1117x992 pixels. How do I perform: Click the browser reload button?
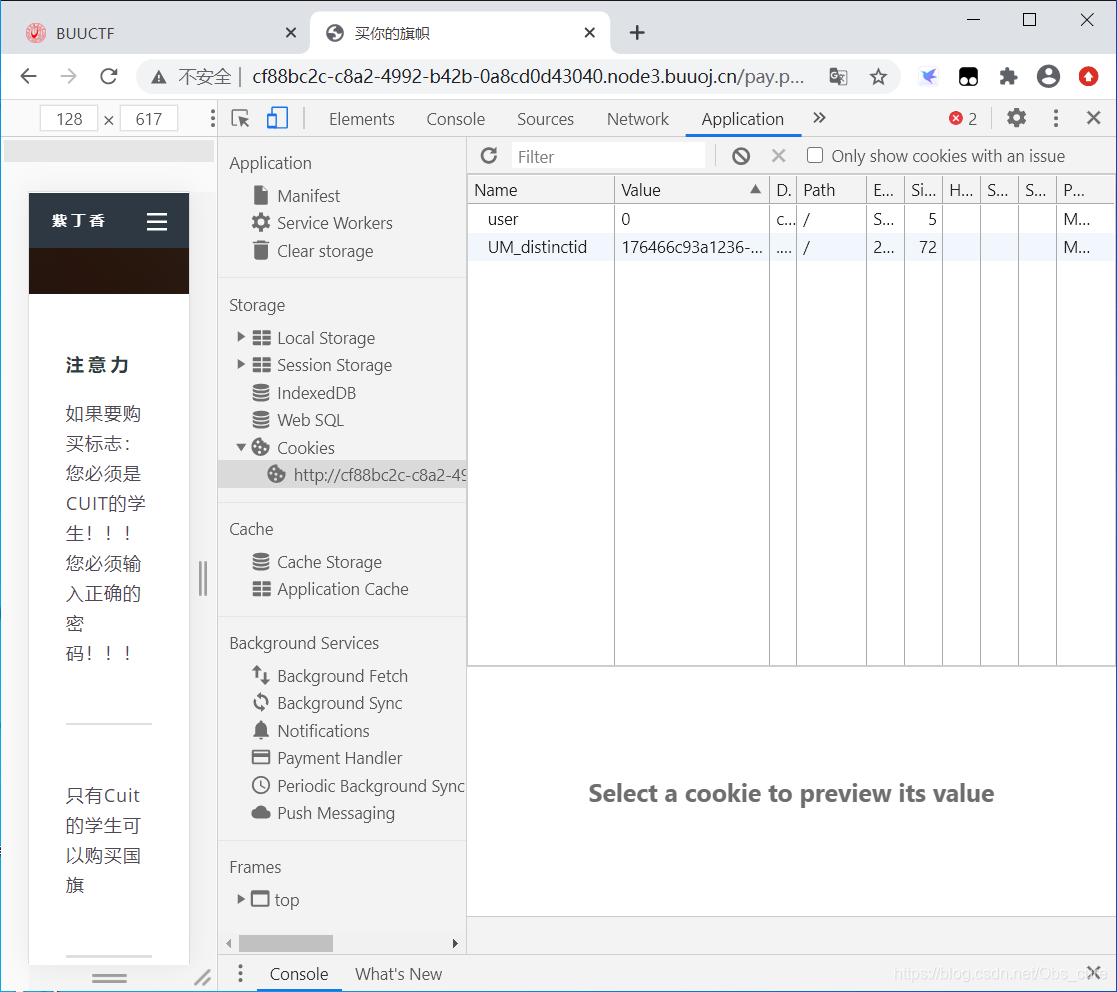(x=109, y=77)
